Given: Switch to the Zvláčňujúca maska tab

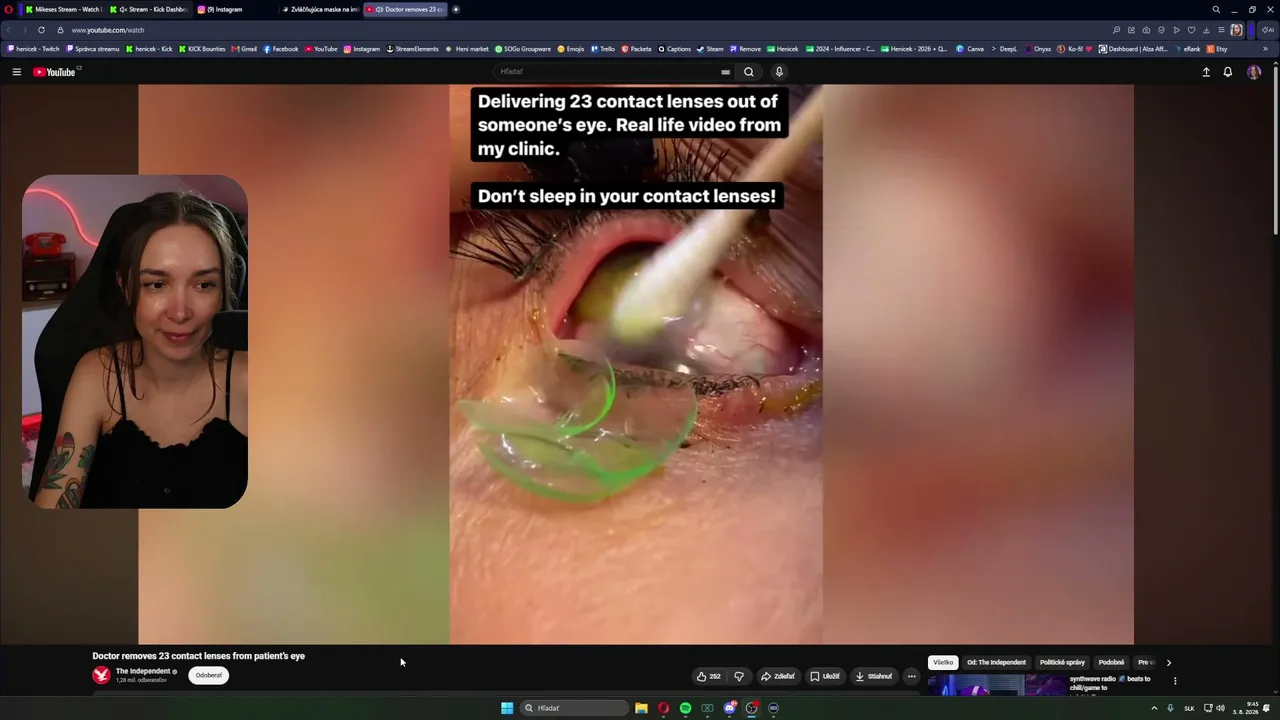Looking at the screenshot, I should click(320, 9).
